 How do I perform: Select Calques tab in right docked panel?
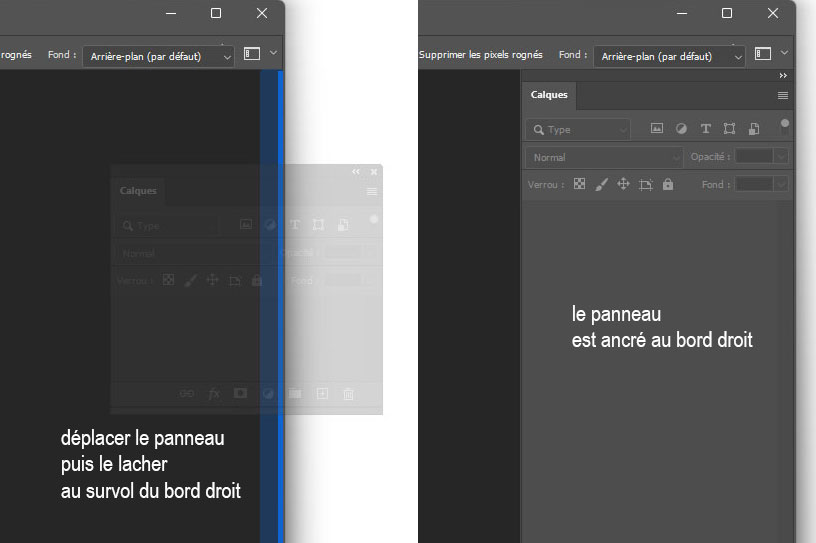coord(549,95)
